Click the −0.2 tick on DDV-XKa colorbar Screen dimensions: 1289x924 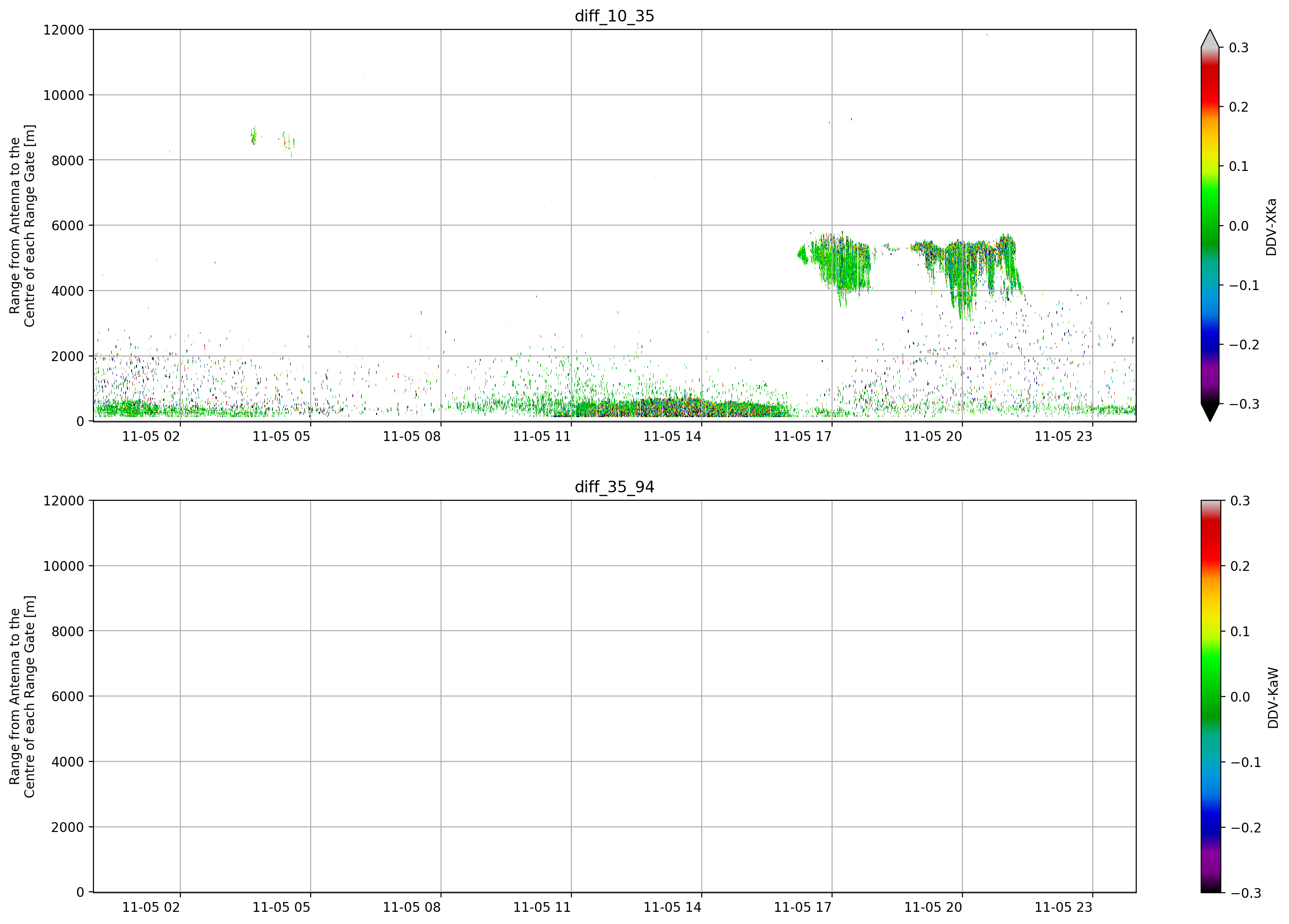(1244, 345)
